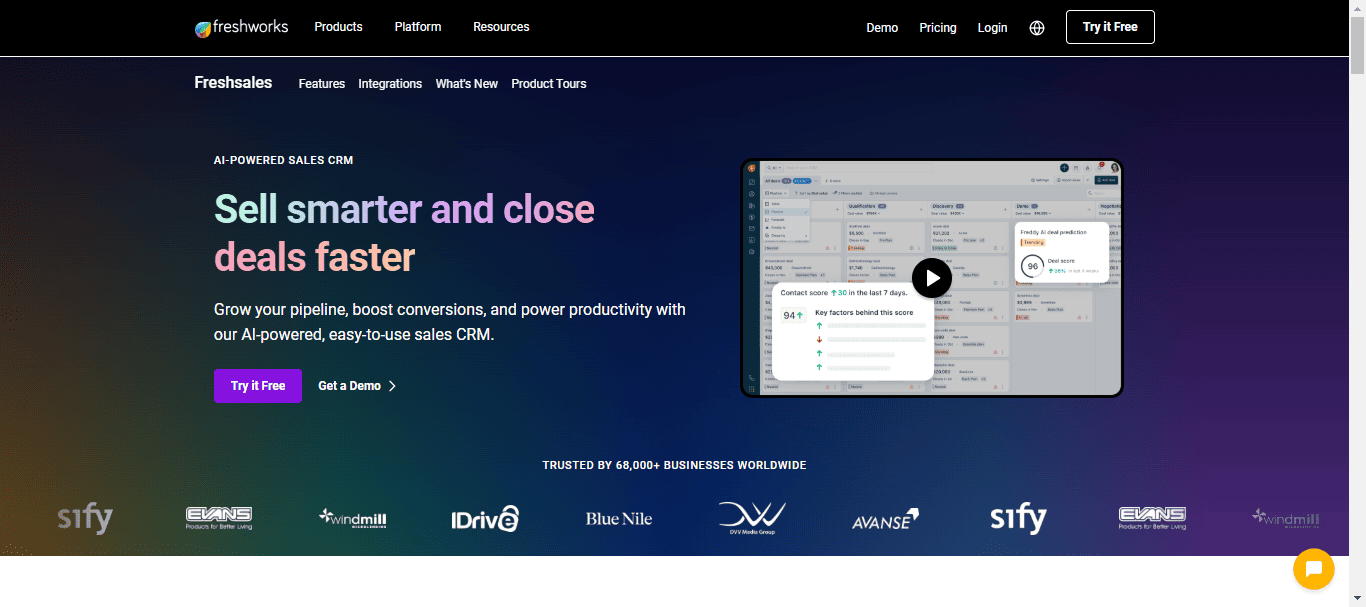Click the Freshworks logo
Image resolution: width=1366 pixels, height=607 pixels.
[x=241, y=27]
